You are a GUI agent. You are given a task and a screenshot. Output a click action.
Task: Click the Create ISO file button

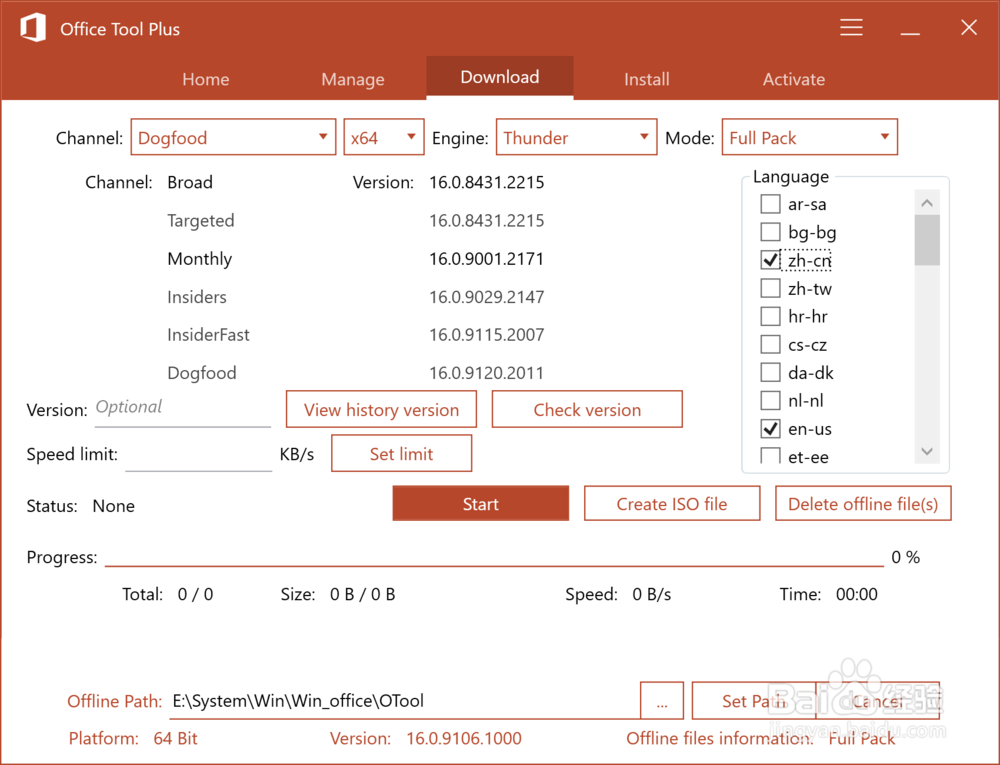pos(672,504)
